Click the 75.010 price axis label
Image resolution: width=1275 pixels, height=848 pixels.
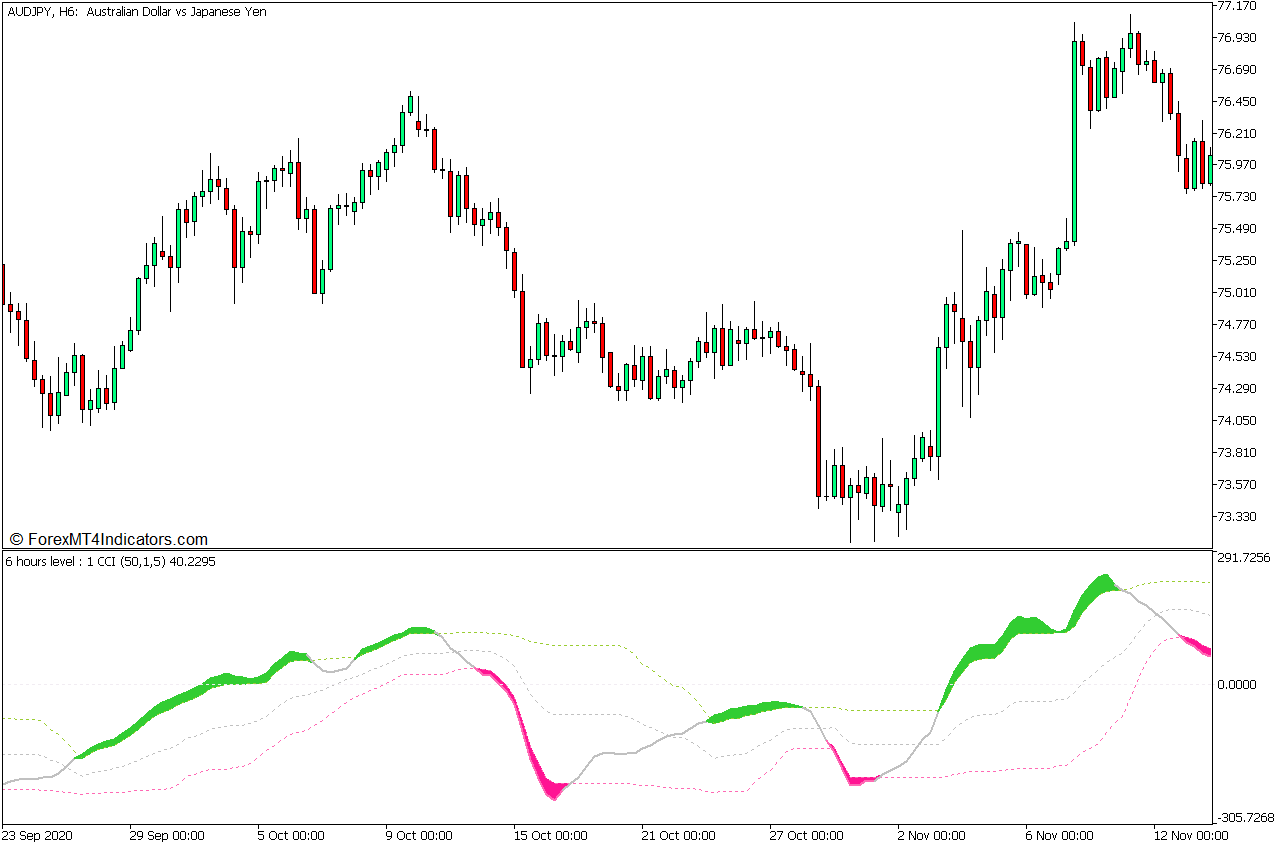1235,293
